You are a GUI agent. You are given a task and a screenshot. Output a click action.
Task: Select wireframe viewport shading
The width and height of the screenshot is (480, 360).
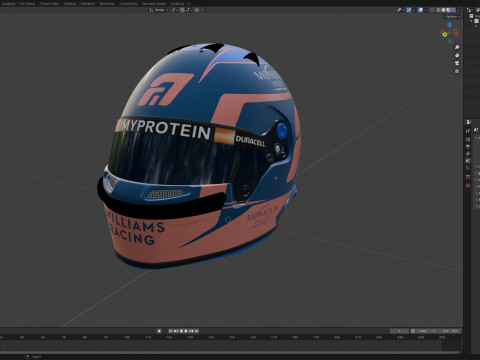(x=438, y=10)
